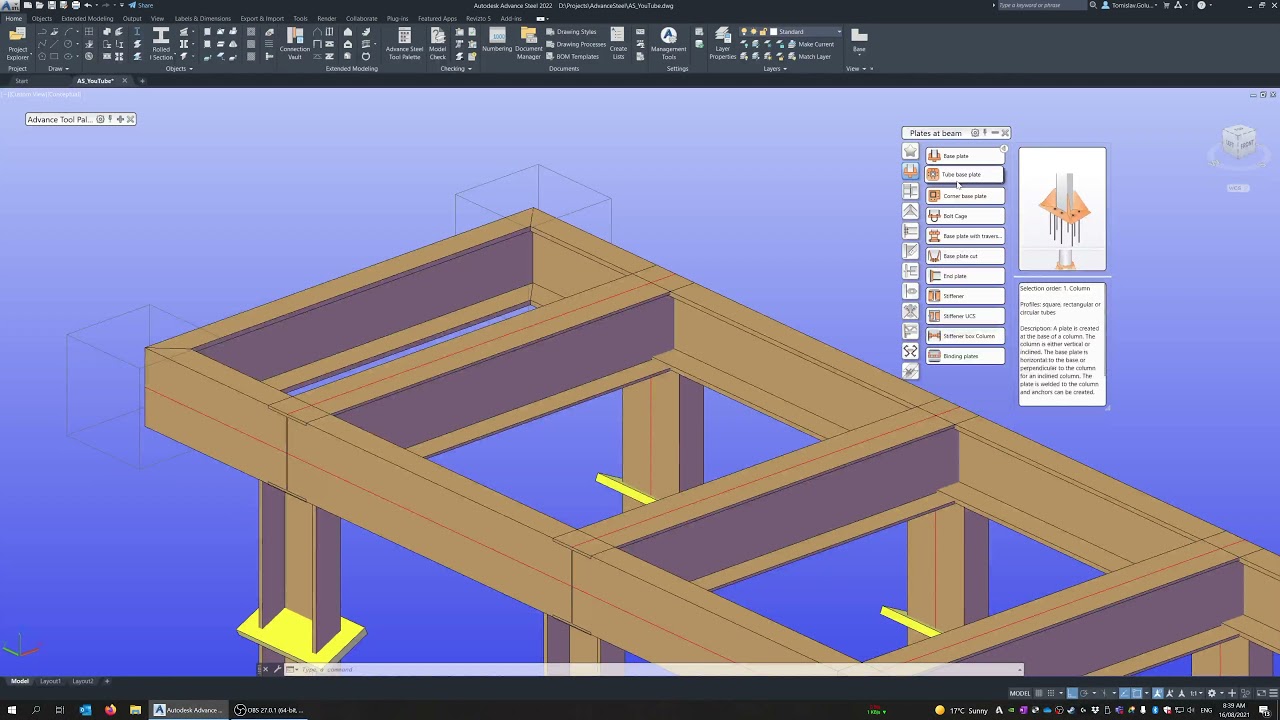Select the Base plate joint
Viewport: 1280px width, 720px height.
(x=965, y=156)
